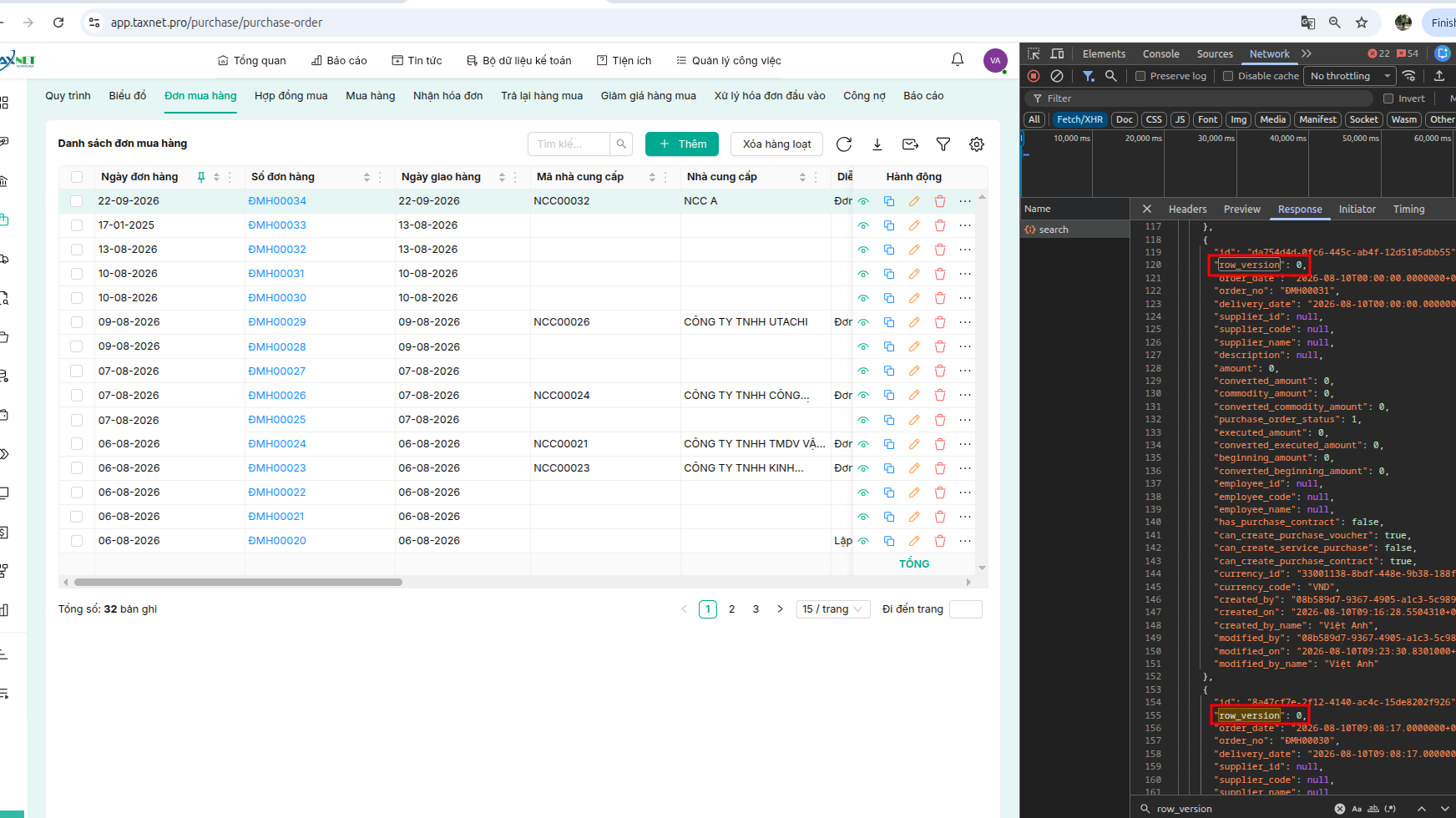
Task: Delete order ĐMH00033 with the trash icon
Action: 940,225
